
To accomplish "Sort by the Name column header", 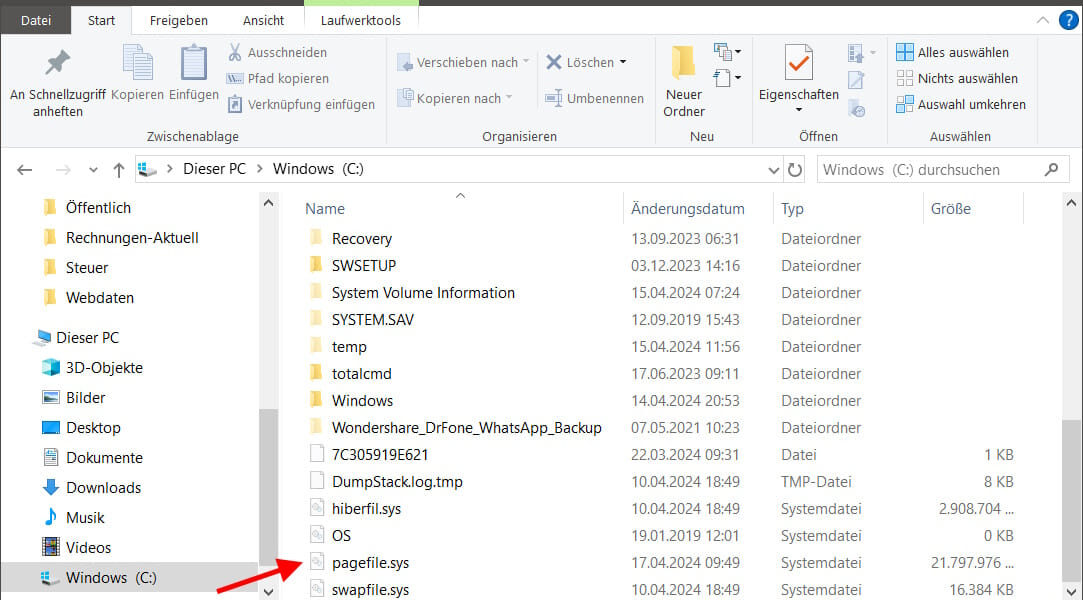I will tap(325, 209).
